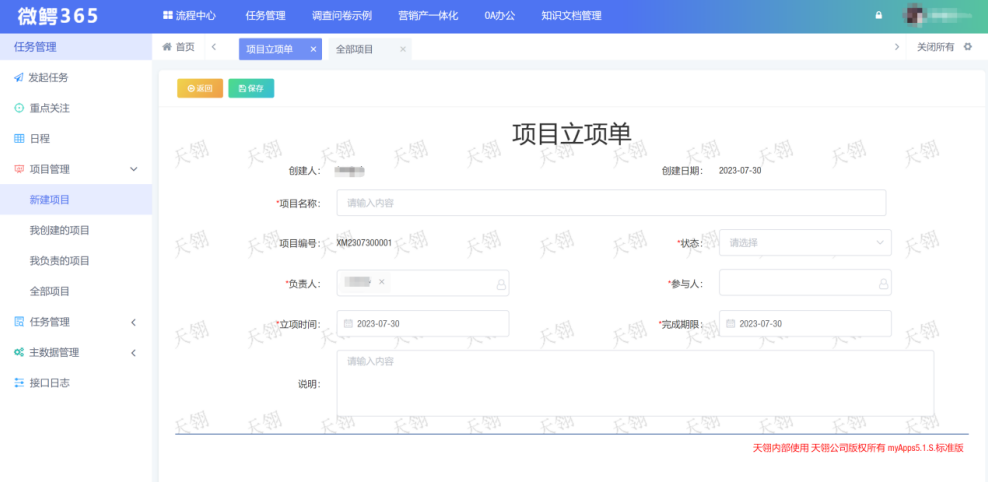
Task: Click the person icon in 参与人 field
Action: pos(883,284)
